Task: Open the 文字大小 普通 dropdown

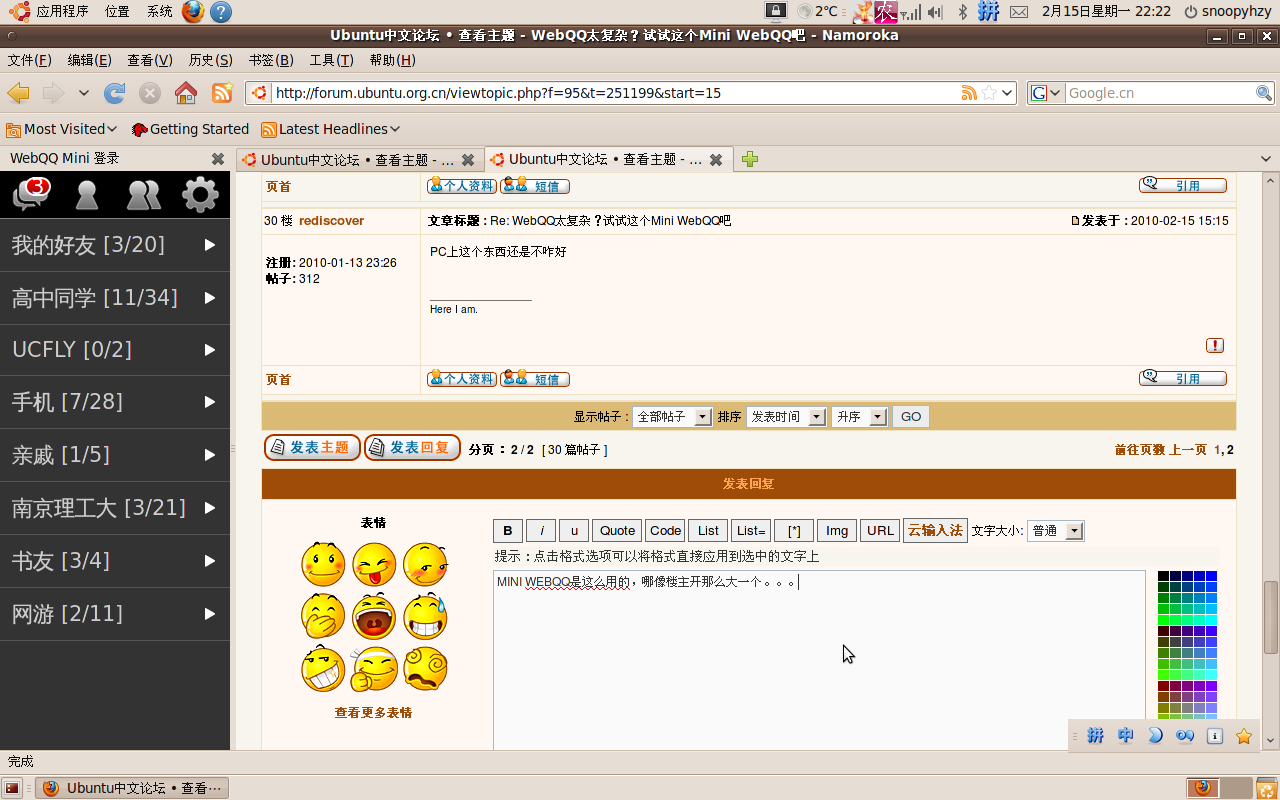Action: click(1055, 531)
